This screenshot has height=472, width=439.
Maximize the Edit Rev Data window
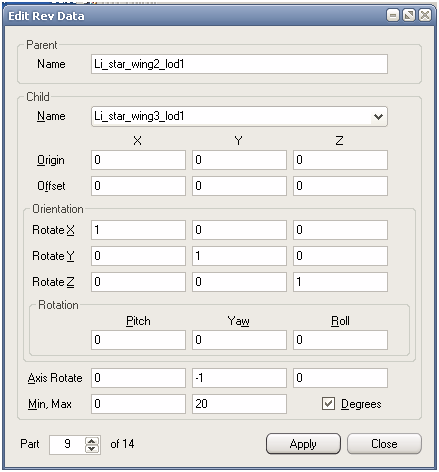tap(409, 15)
